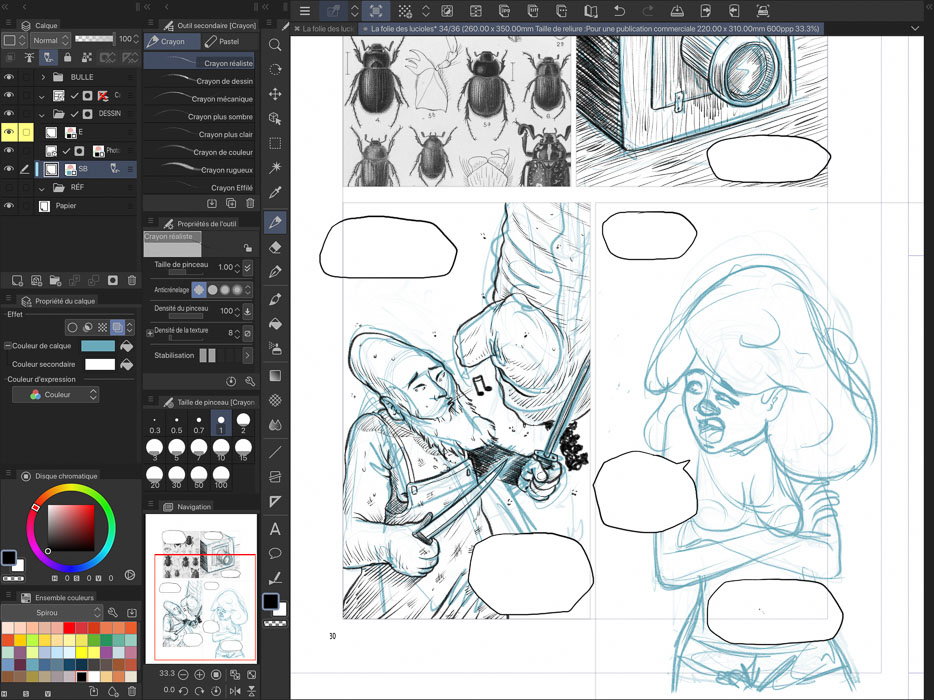
Task: Select the Text tool
Action: 275,529
